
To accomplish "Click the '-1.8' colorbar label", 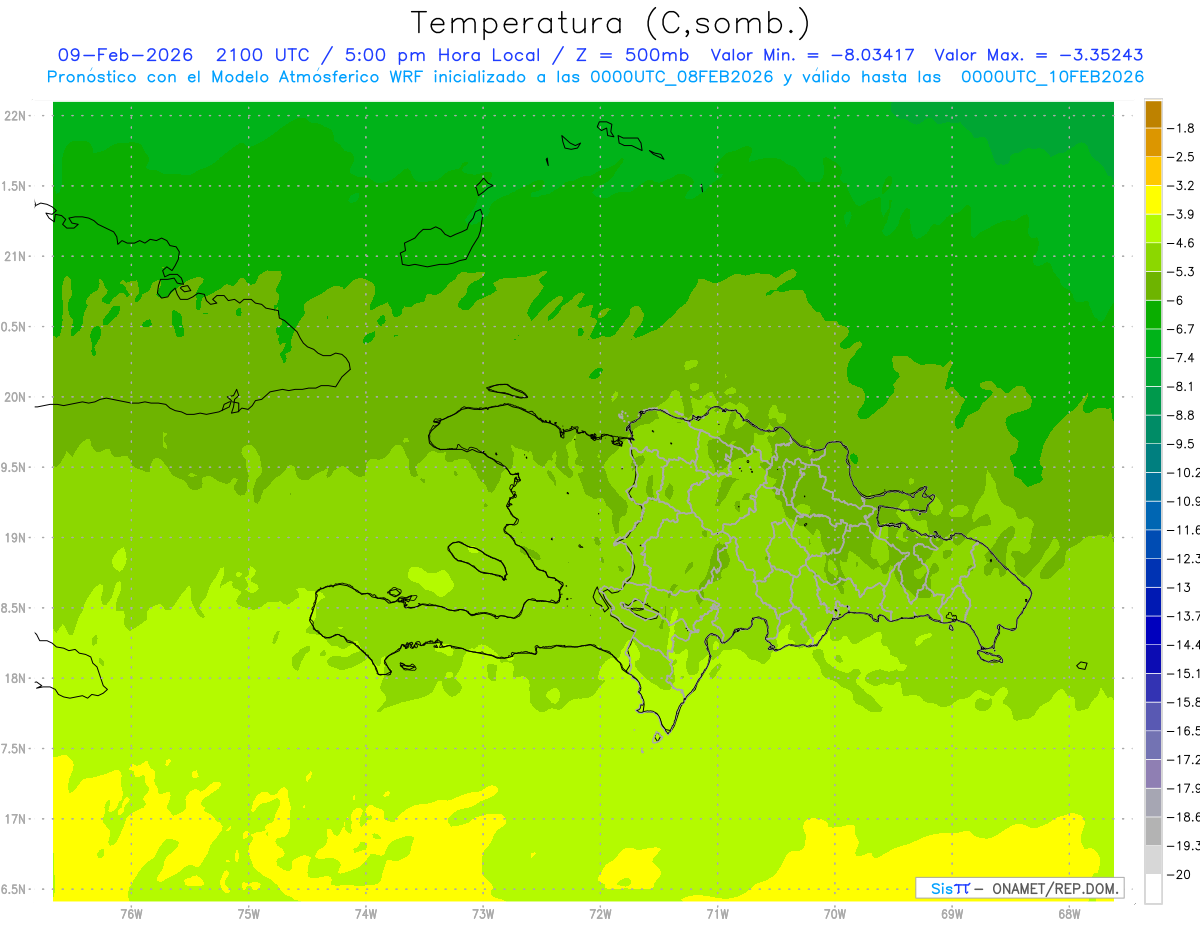I will click(1182, 128).
